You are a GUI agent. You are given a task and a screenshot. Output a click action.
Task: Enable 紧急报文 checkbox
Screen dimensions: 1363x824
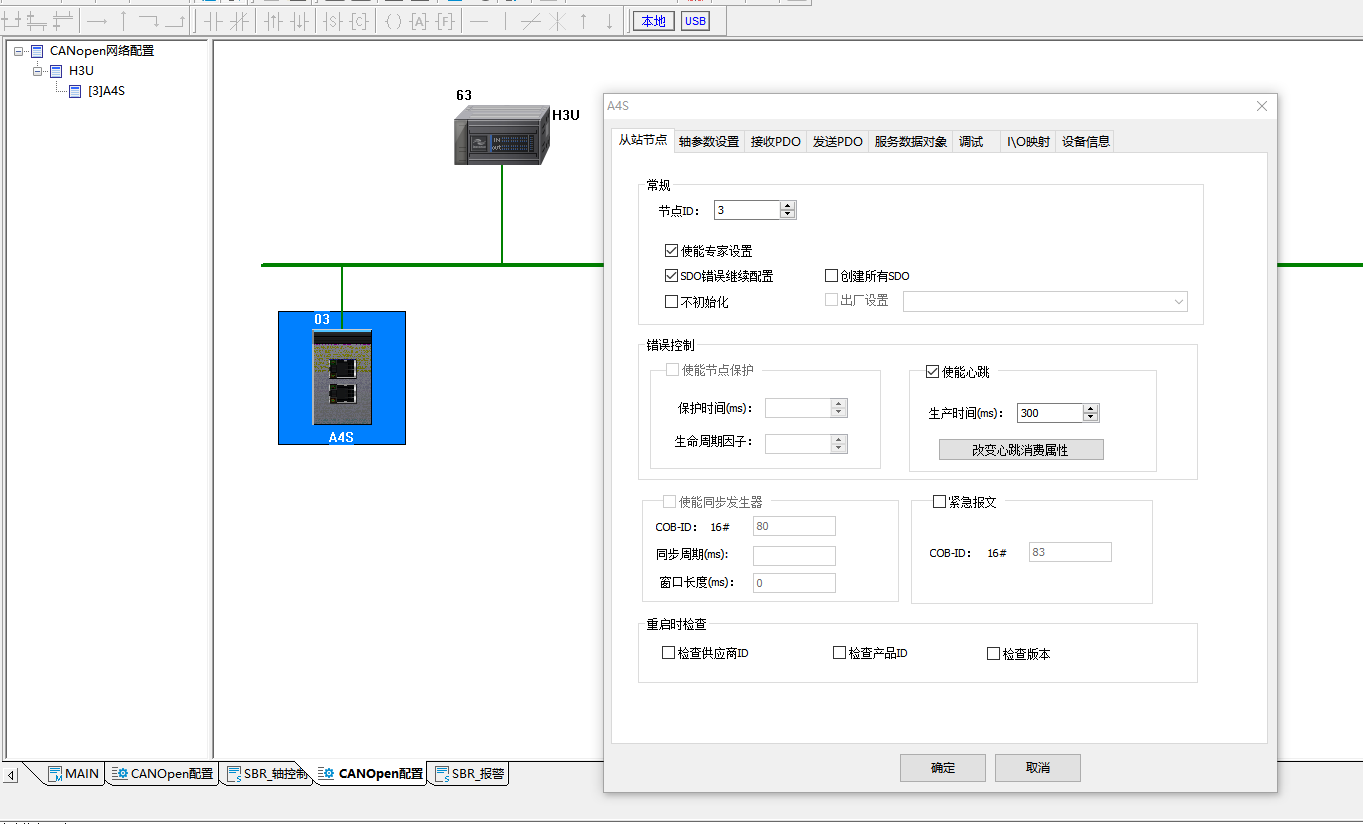[939, 502]
